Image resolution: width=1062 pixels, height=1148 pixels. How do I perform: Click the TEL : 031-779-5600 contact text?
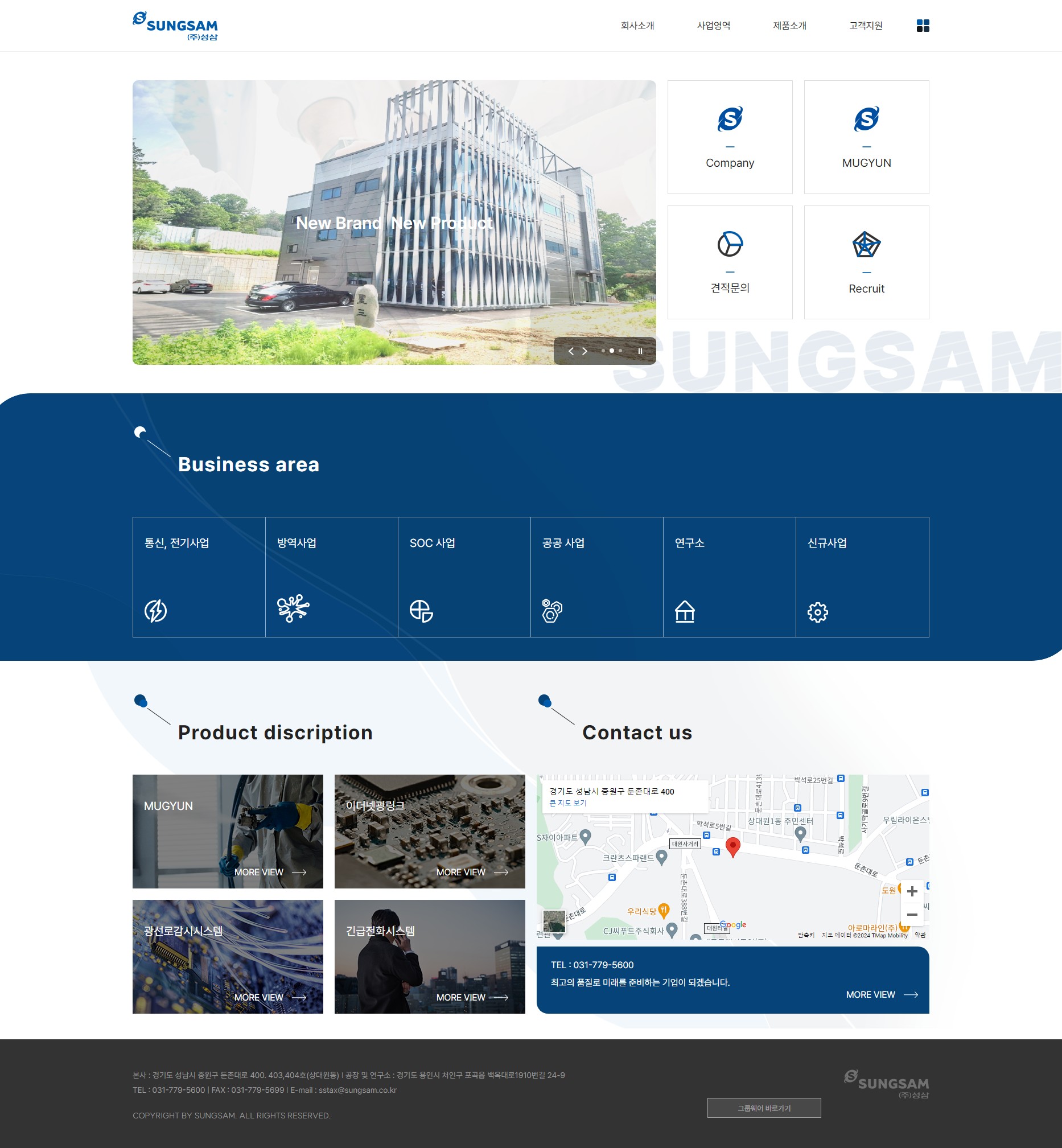(592, 965)
